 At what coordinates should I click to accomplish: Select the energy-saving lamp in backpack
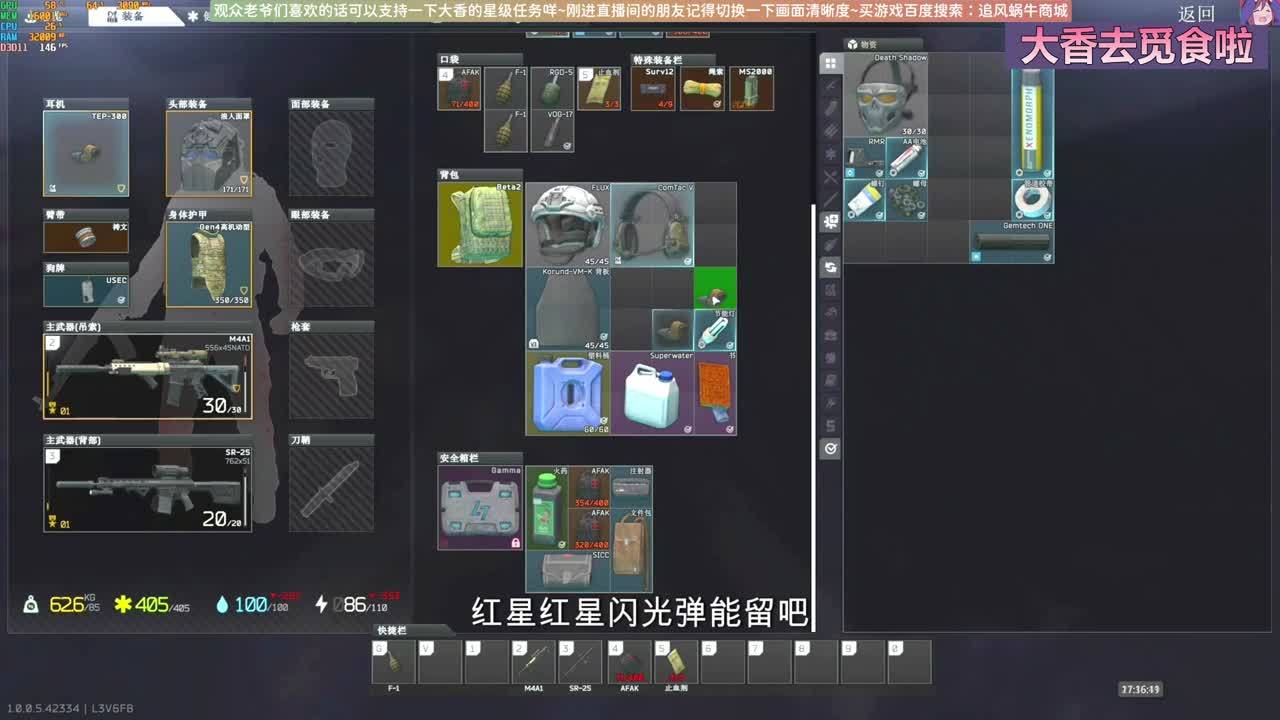point(715,330)
